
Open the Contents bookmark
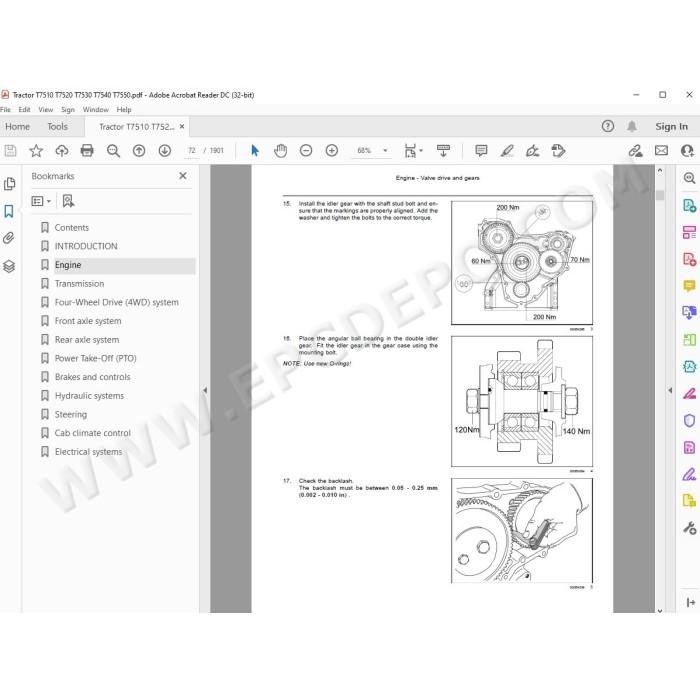(71, 228)
